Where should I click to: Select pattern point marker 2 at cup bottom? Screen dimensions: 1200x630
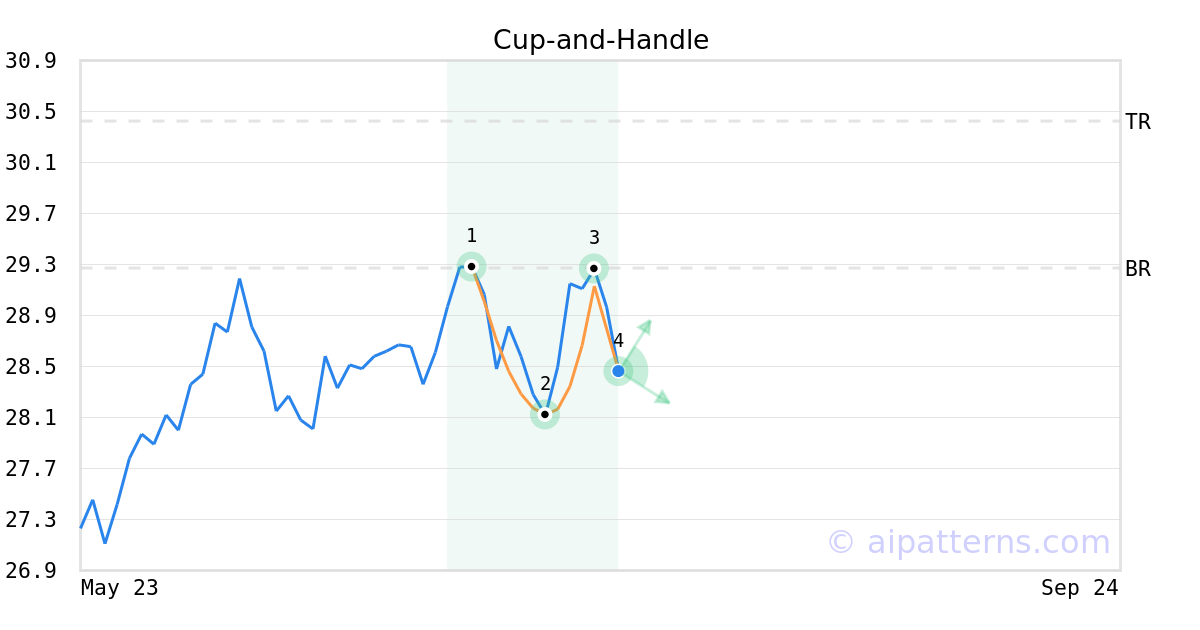[x=544, y=414]
